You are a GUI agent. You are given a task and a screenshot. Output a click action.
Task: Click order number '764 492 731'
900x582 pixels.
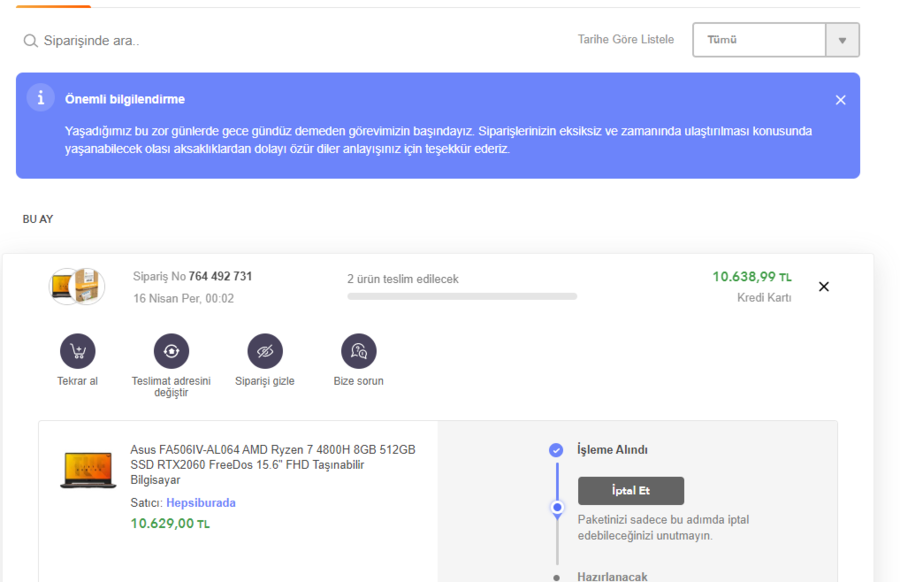point(220,277)
